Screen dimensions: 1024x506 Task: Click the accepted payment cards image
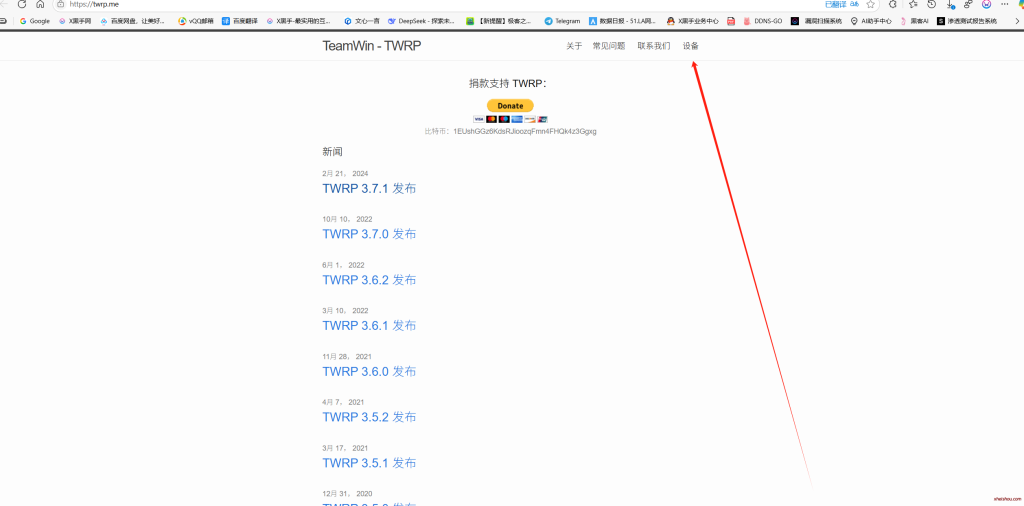[x=510, y=119]
